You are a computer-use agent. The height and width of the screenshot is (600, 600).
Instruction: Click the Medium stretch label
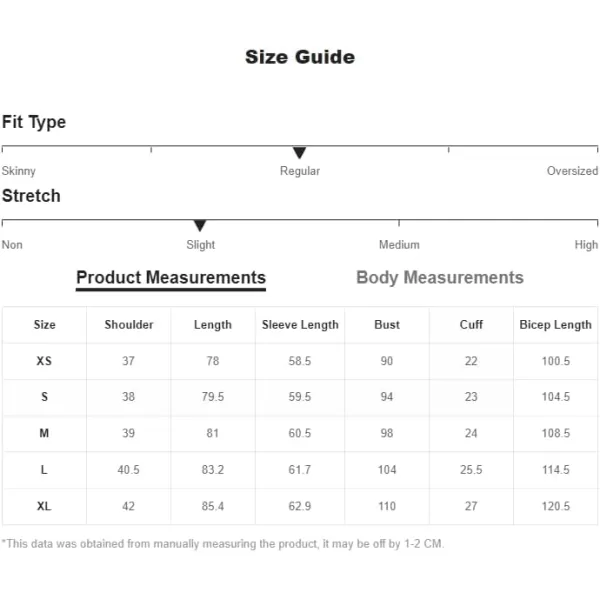pos(399,245)
